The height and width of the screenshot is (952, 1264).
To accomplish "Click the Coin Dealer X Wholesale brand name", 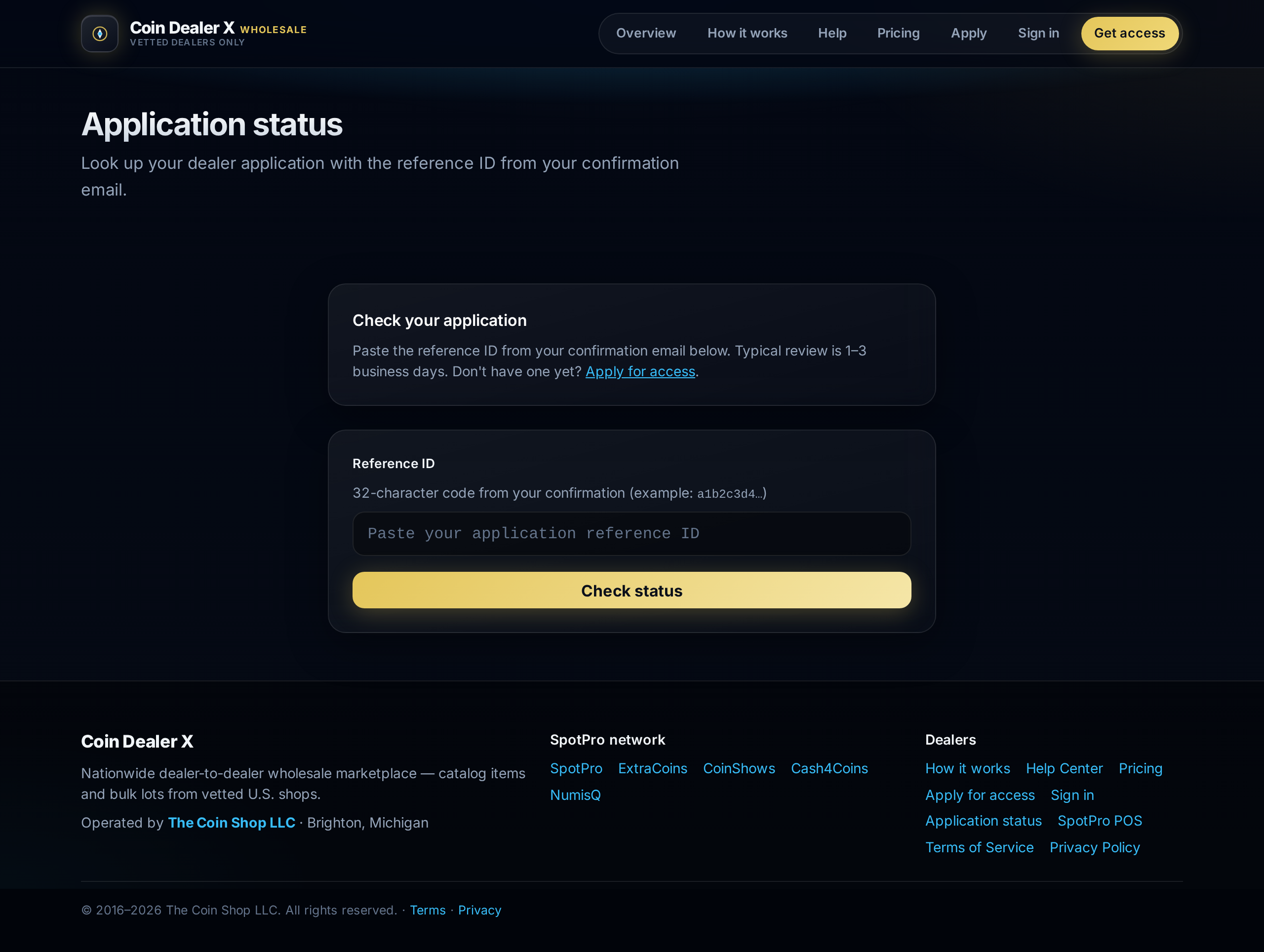I will click(218, 28).
